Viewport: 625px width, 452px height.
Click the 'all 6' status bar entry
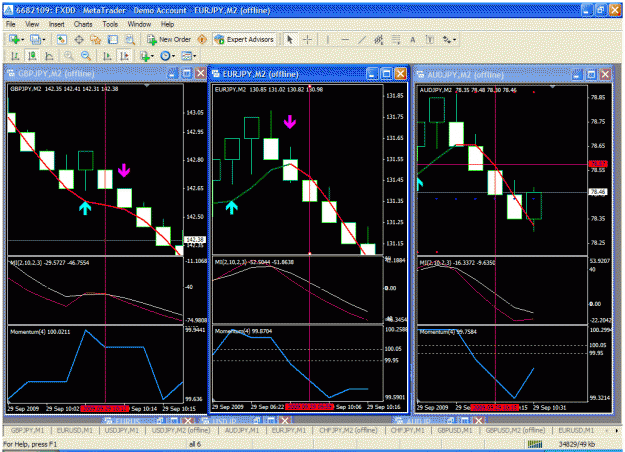195,444
